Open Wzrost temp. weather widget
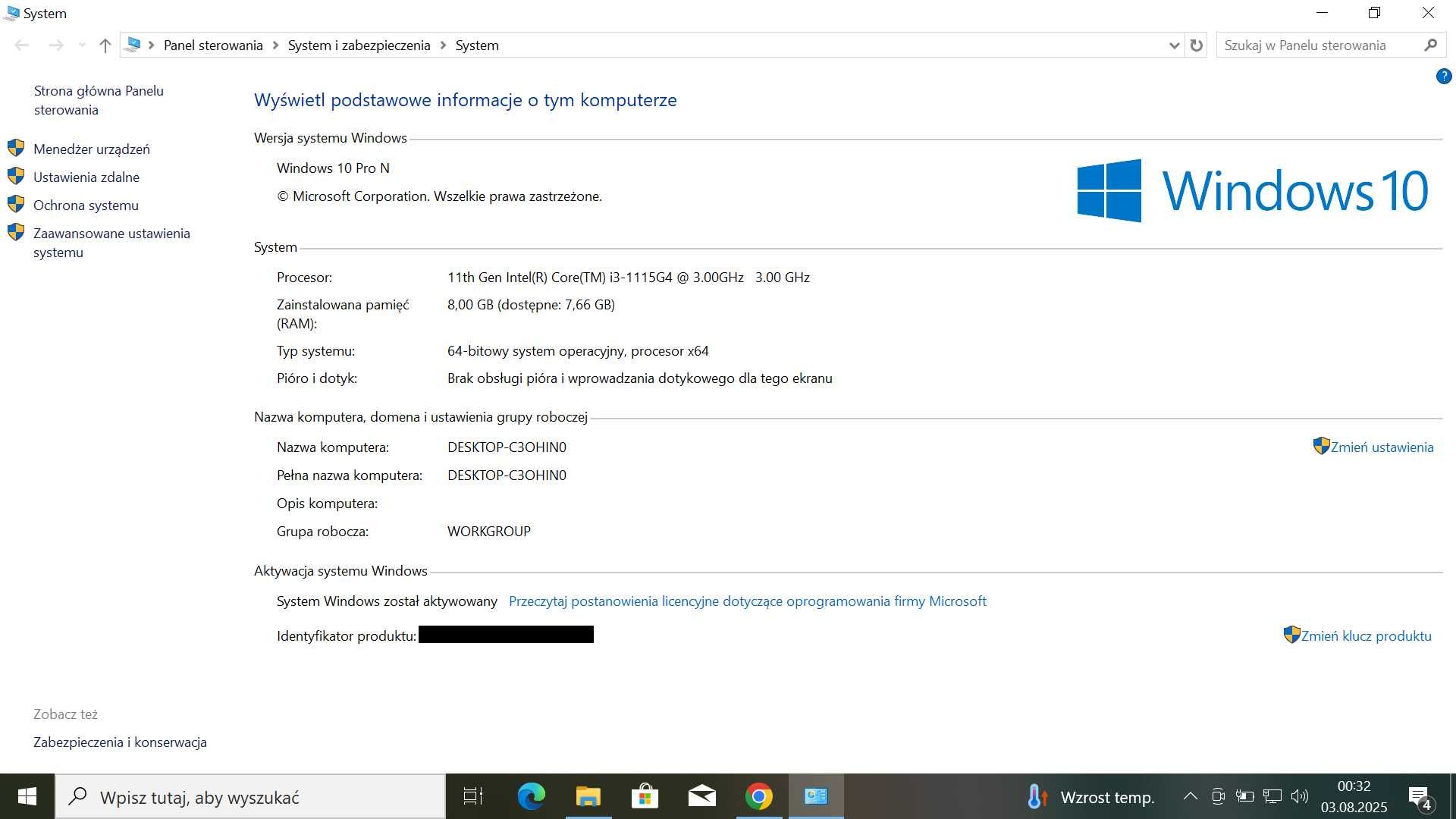This screenshot has height=819, width=1456. [1090, 797]
